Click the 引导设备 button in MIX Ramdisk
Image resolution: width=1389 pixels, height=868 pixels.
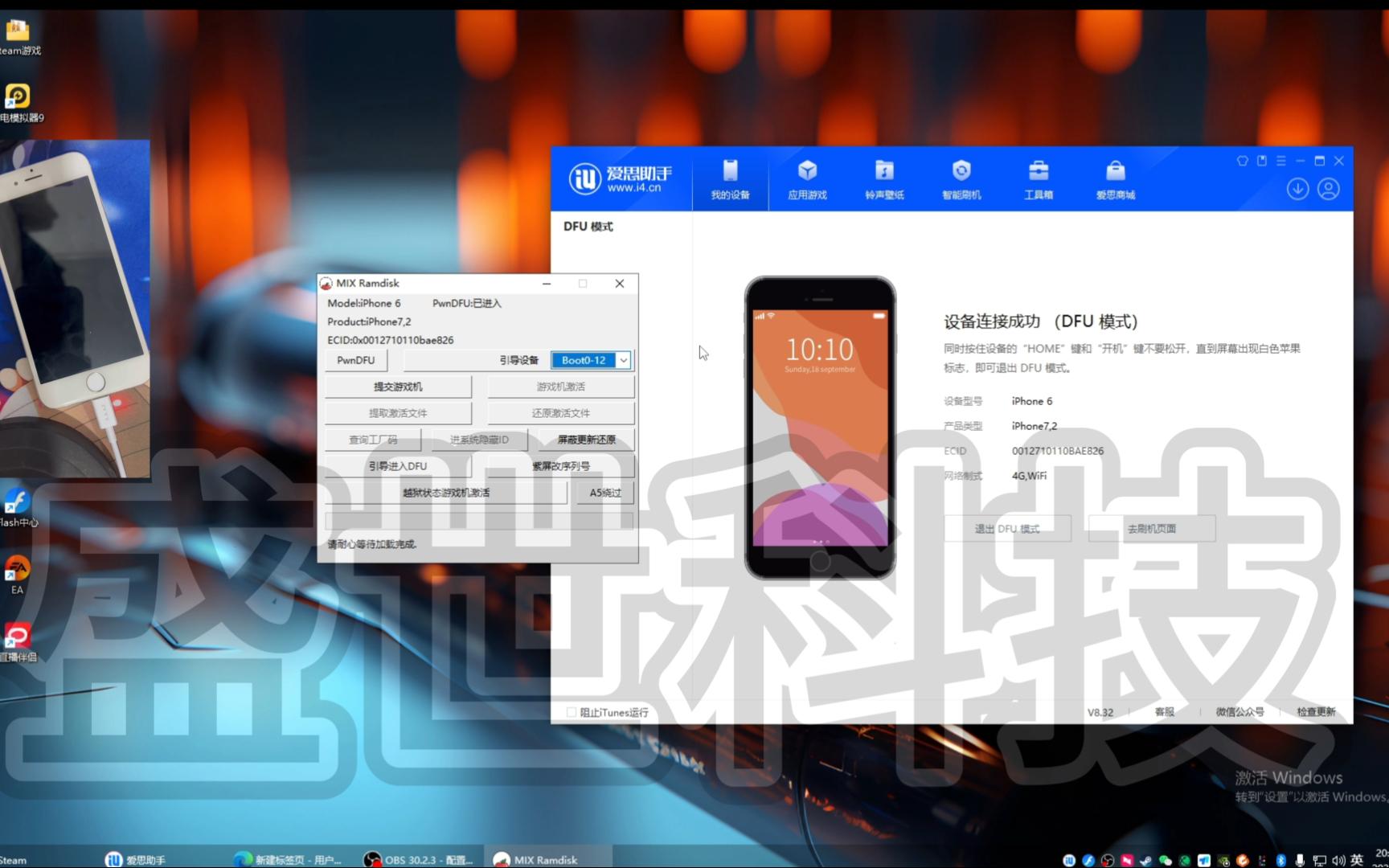[x=519, y=360]
